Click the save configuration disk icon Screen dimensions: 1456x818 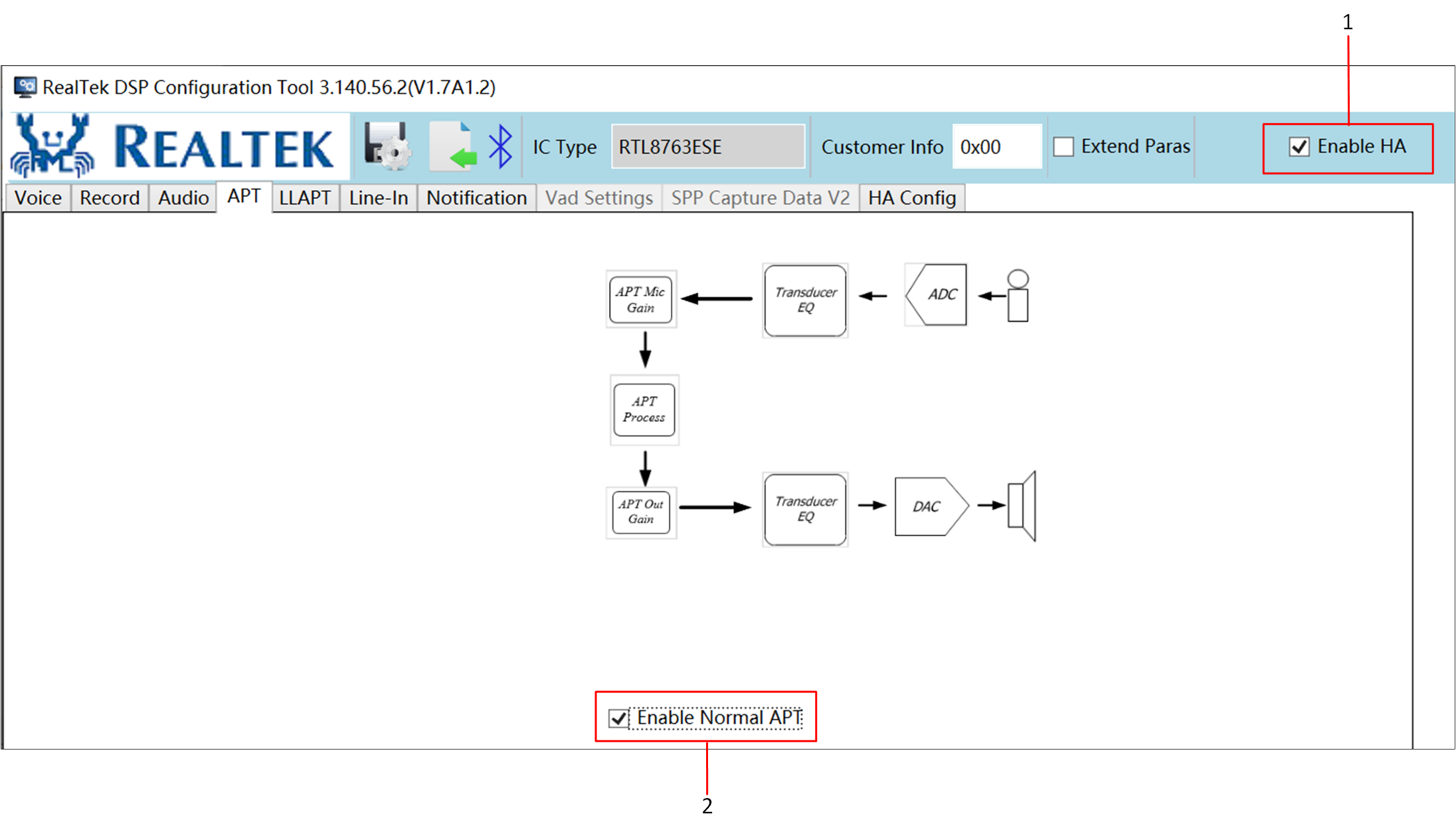(387, 146)
